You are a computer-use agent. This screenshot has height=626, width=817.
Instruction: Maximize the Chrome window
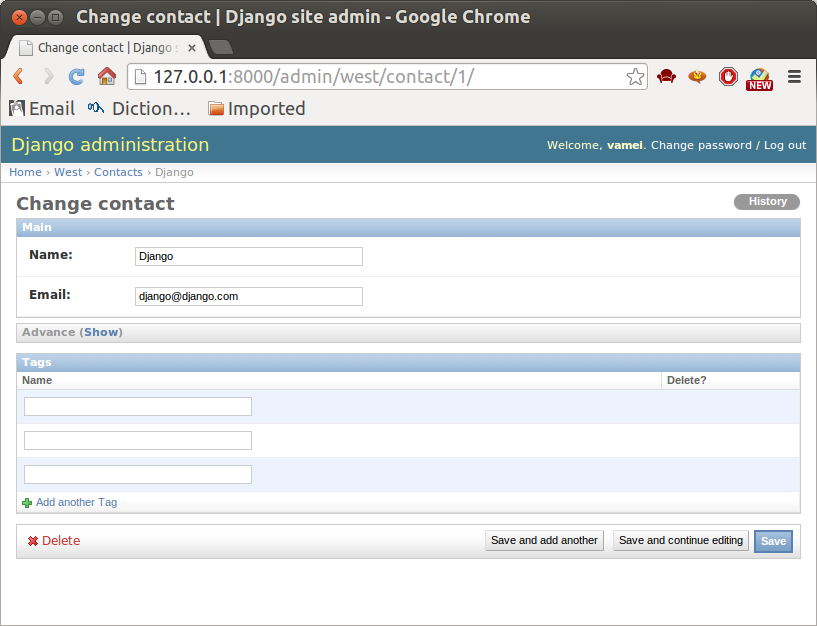55,18
